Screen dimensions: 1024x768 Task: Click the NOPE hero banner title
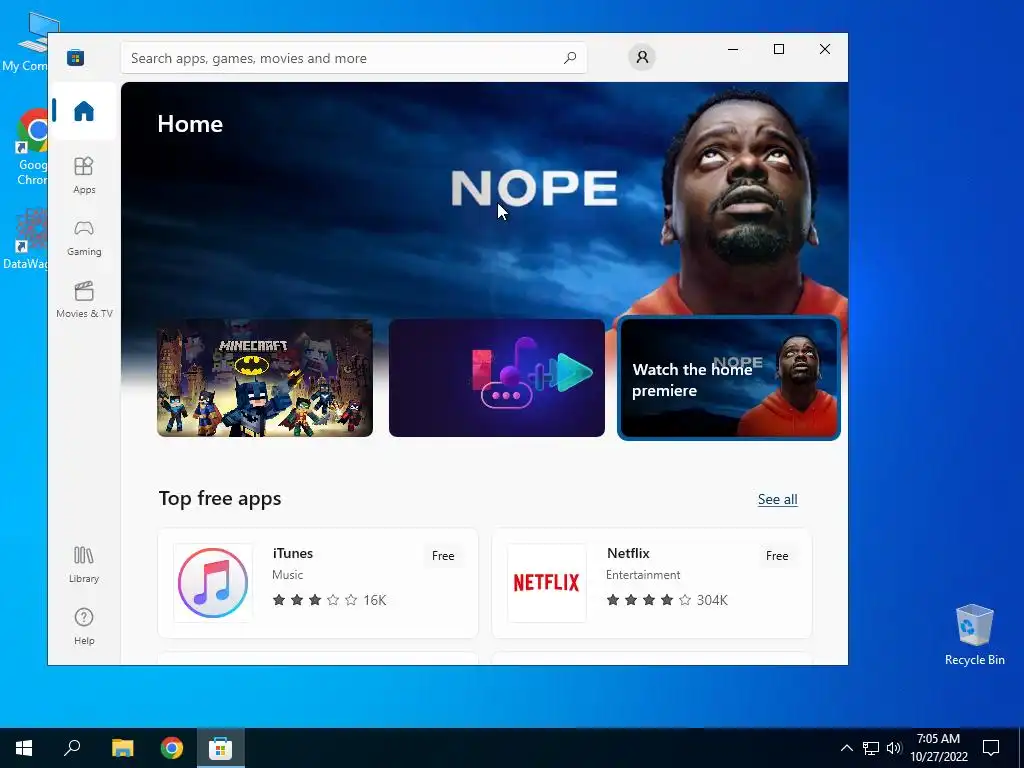pyautogui.click(x=534, y=188)
